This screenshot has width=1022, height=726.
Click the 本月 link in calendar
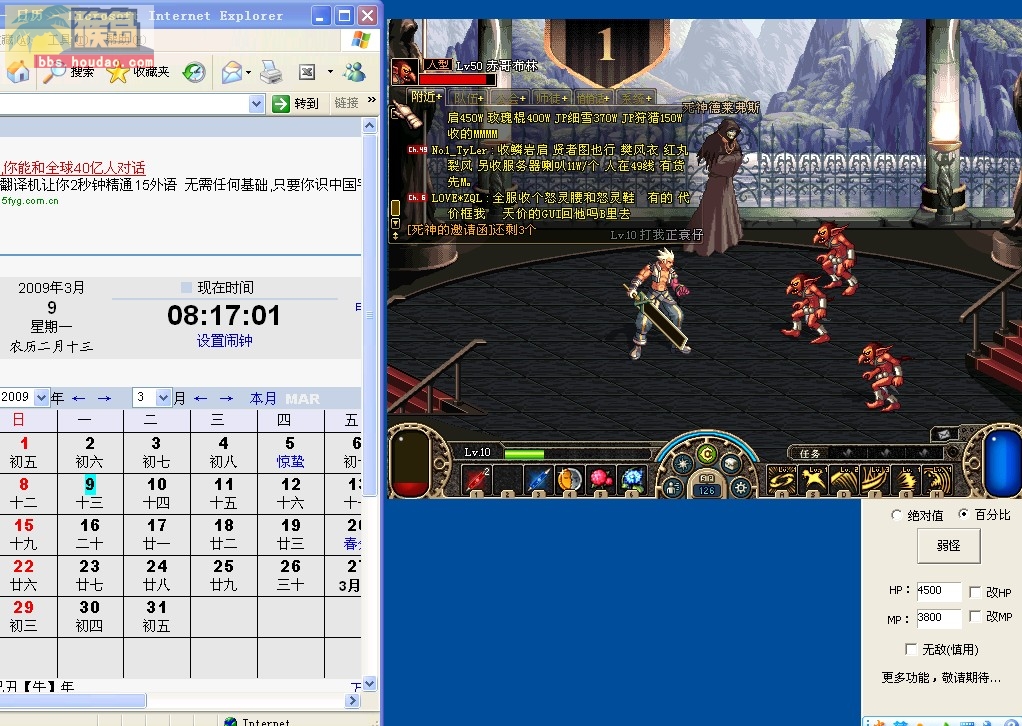pyautogui.click(x=263, y=398)
